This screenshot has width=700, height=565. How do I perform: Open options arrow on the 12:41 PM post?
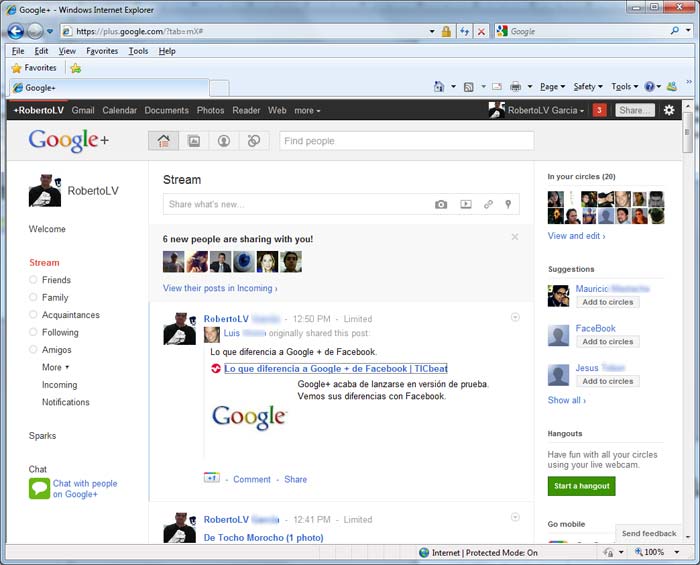point(515,517)
